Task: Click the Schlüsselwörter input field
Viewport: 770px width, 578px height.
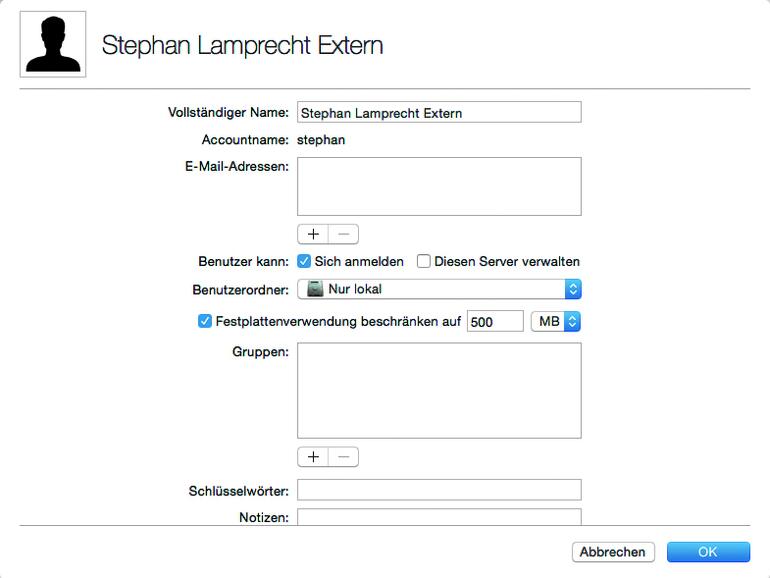Action: (x=439, y=490)
